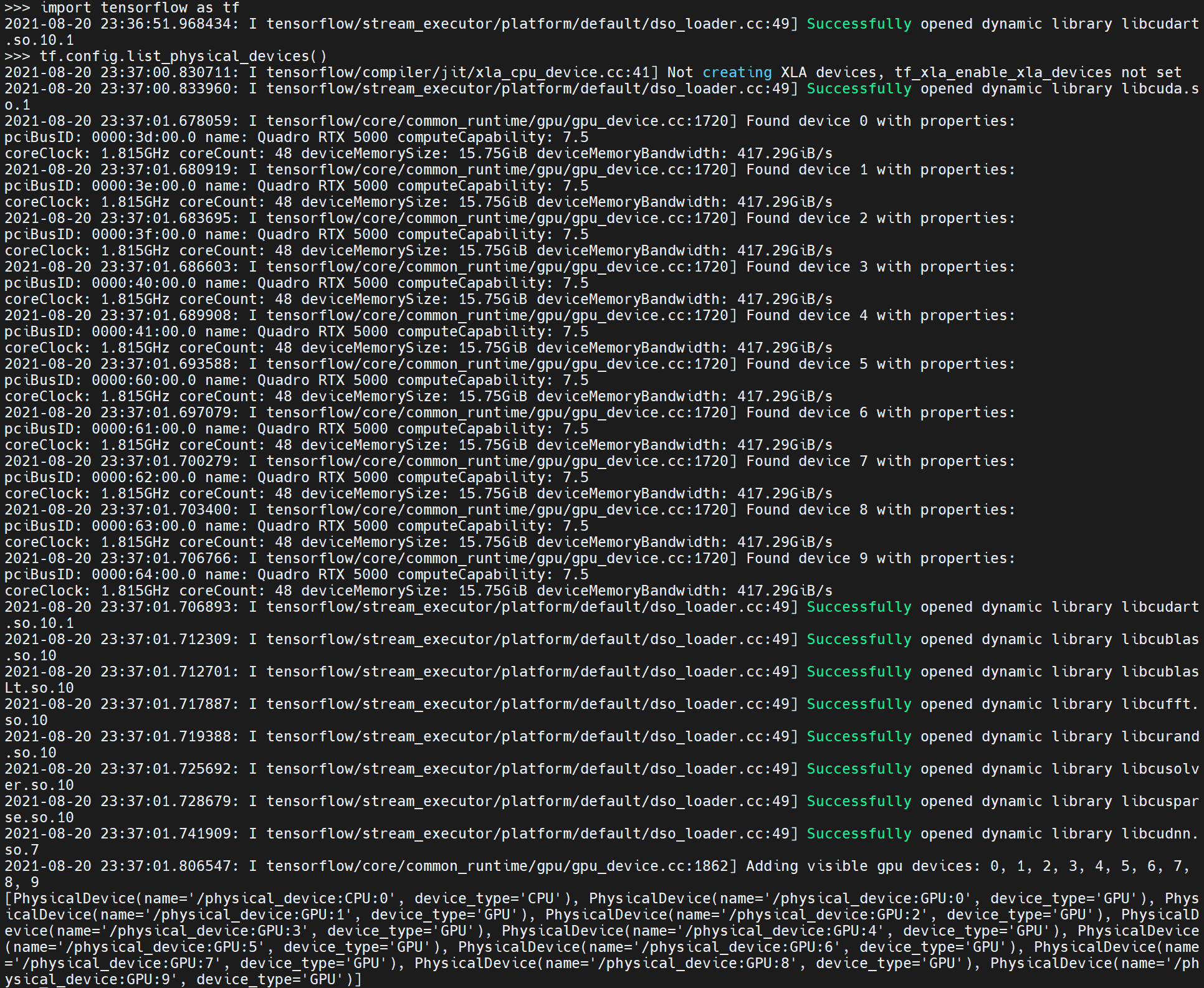Image resolution: width=1204 pixels, height=988 pixels.
Task: Click the cyan word 'creating' in XLA line
Action: [x=737, y=72]
